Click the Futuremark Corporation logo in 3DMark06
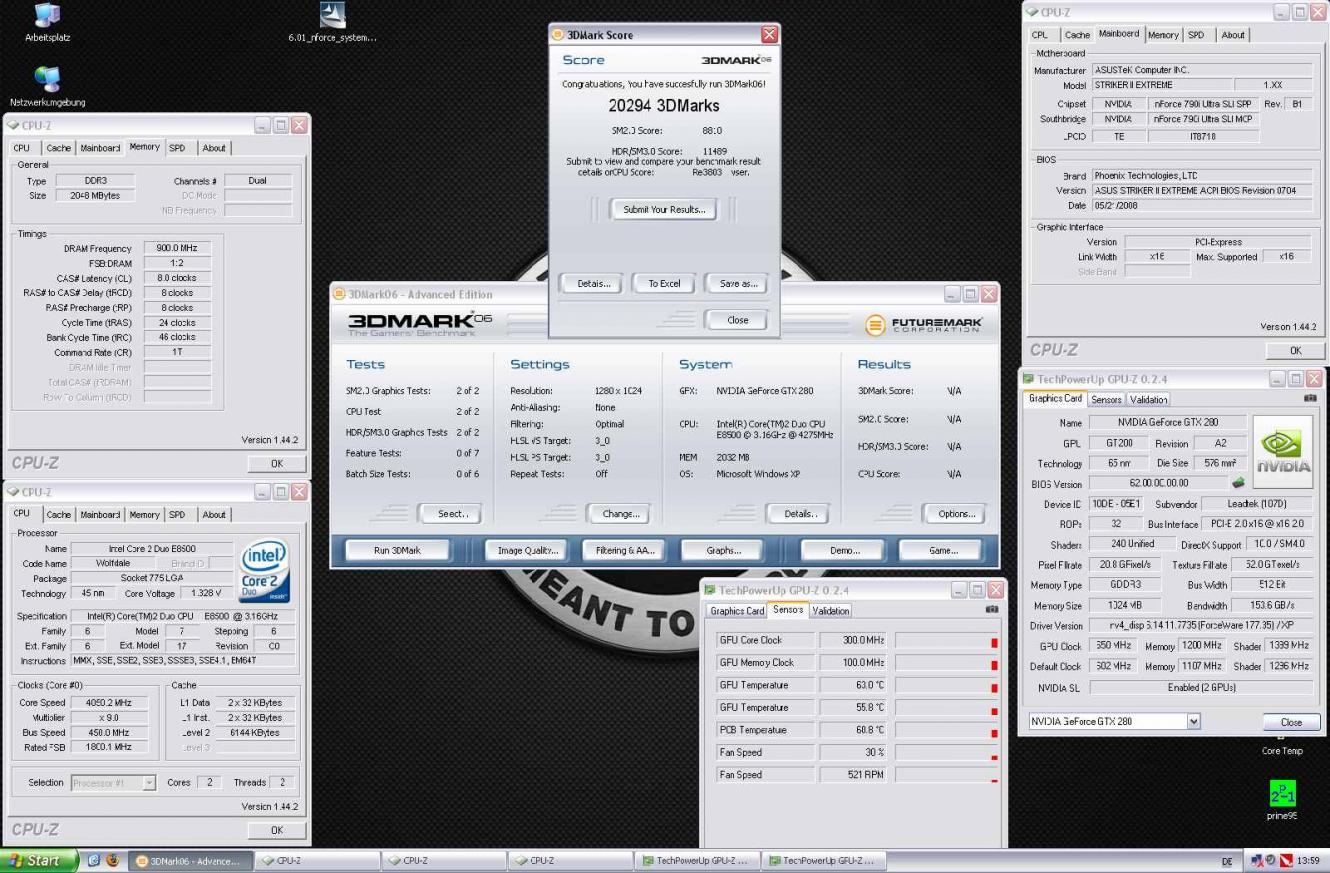The image size is (1330, 873). point(924,325)
